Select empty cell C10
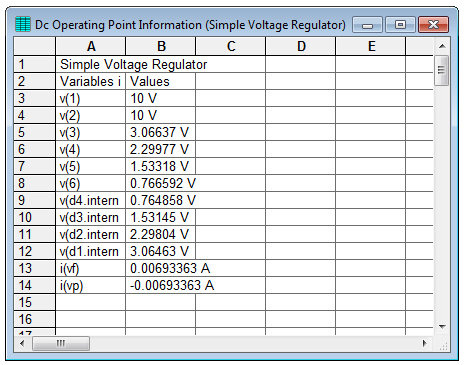Viewport: 464px width, 365px height. tap(231, 217)
